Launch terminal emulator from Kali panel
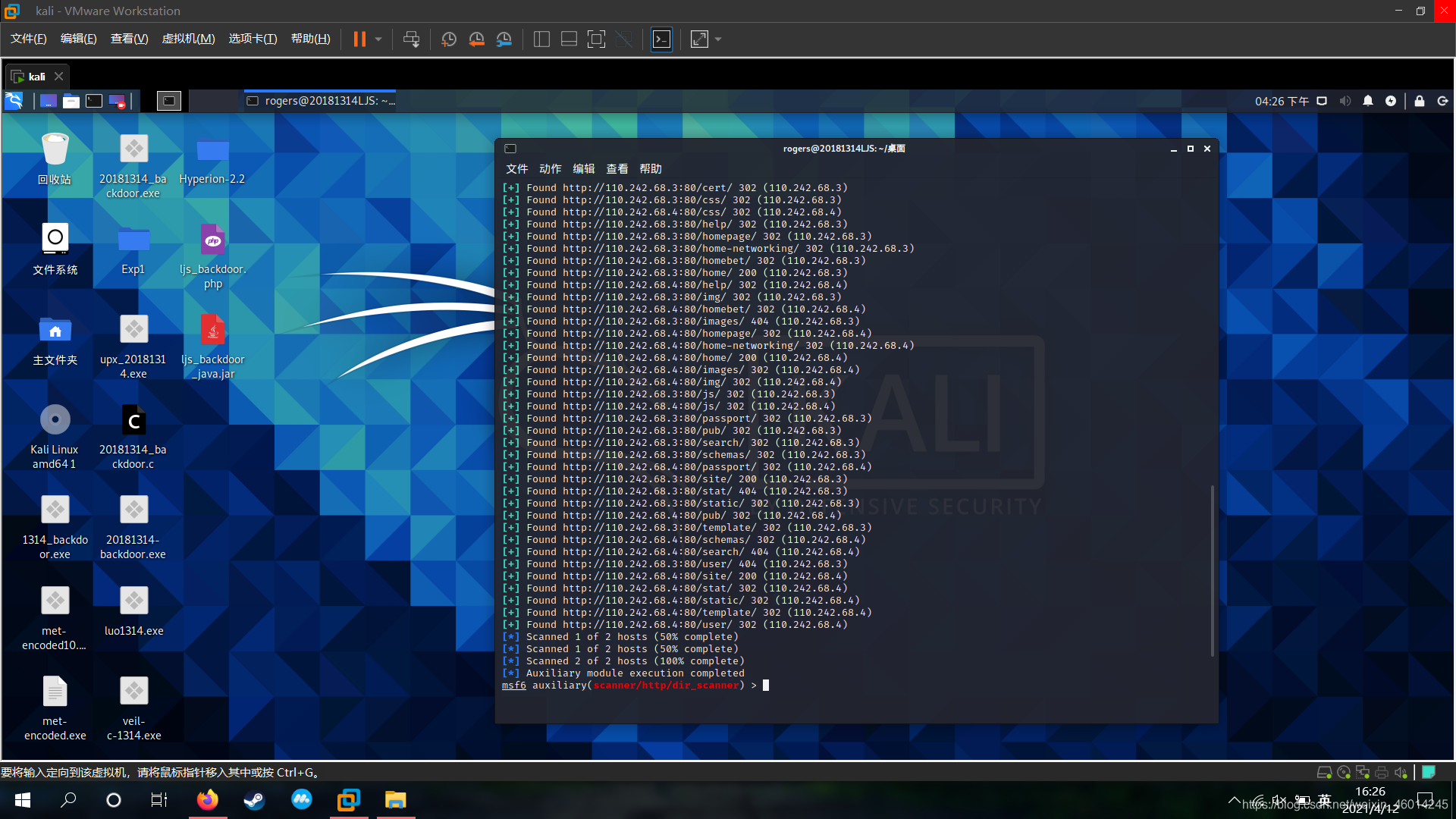Viewport: 1456px width, 819px height. point(94,101)
